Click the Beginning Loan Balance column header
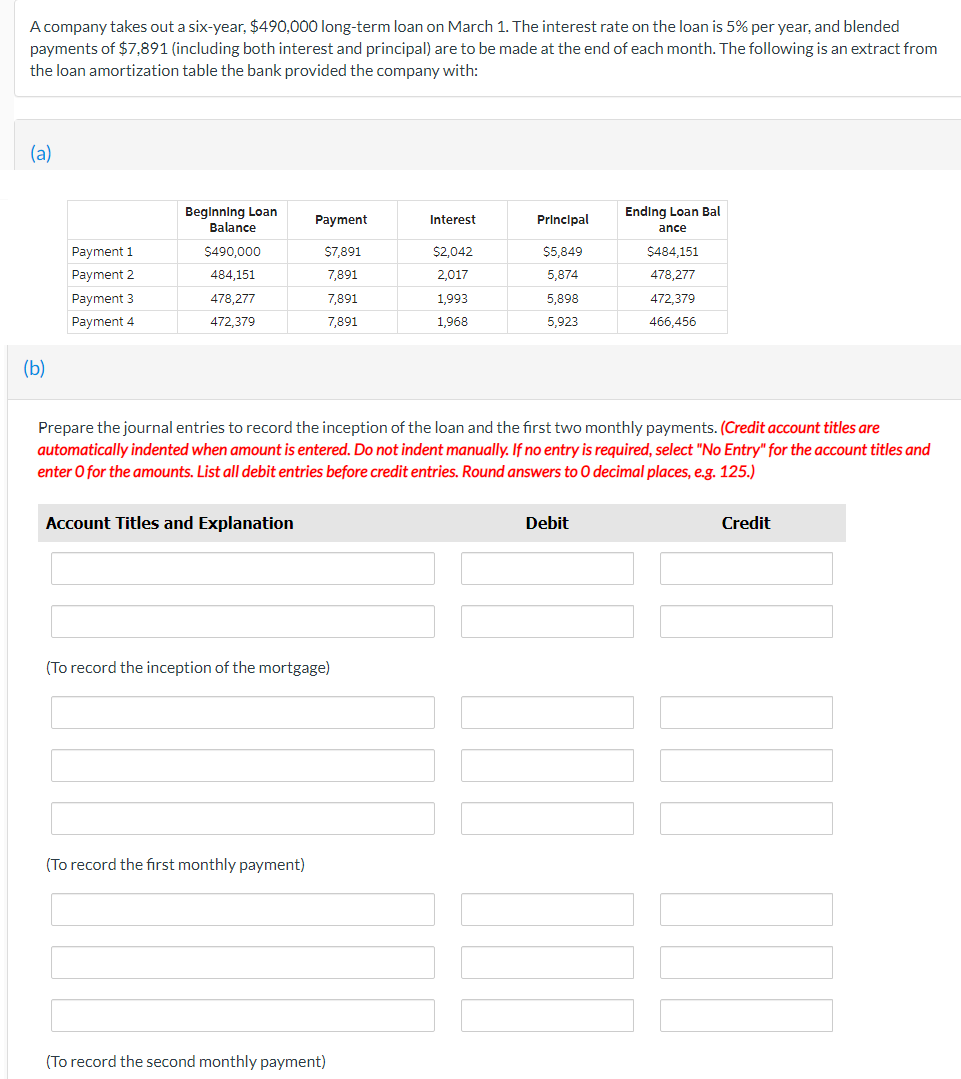961x1079 pixels. (x=232, y=220)
